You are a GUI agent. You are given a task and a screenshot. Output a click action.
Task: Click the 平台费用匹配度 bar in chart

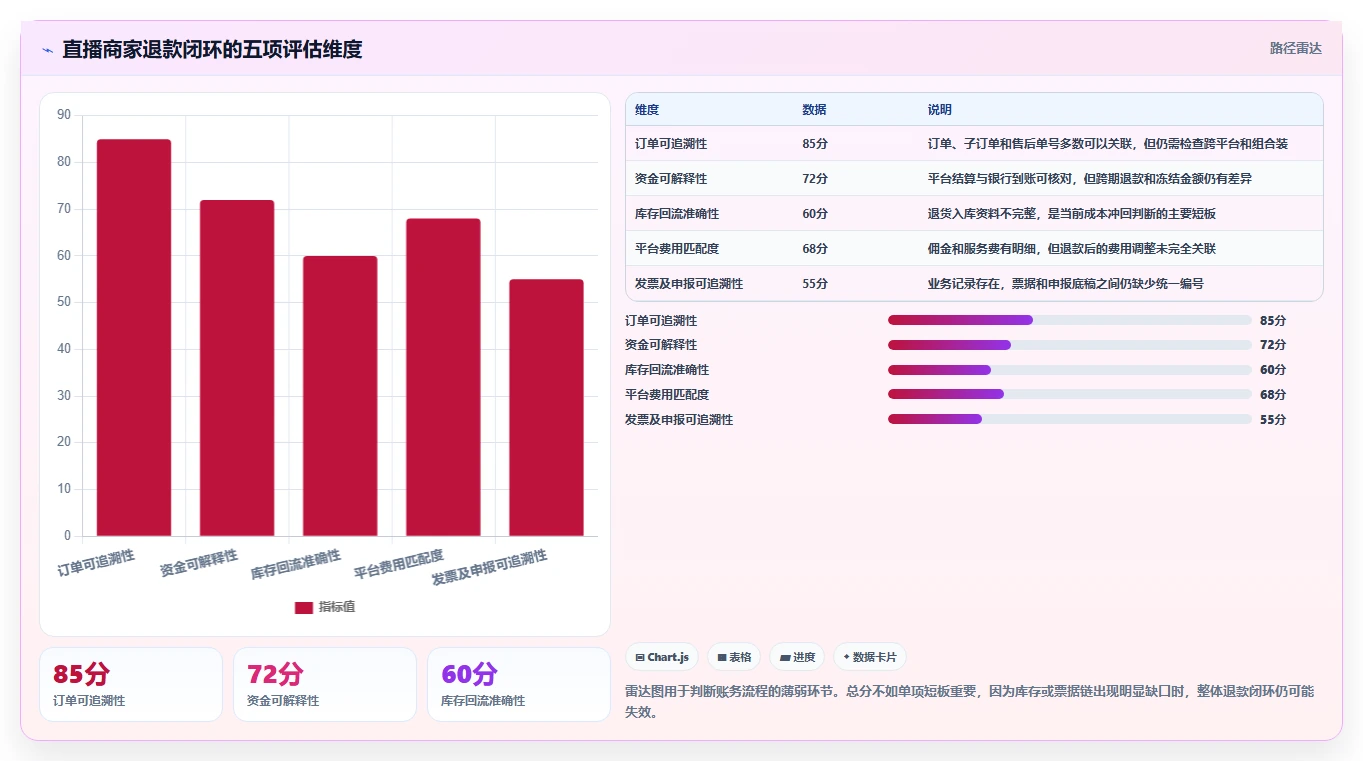(443, 377)
